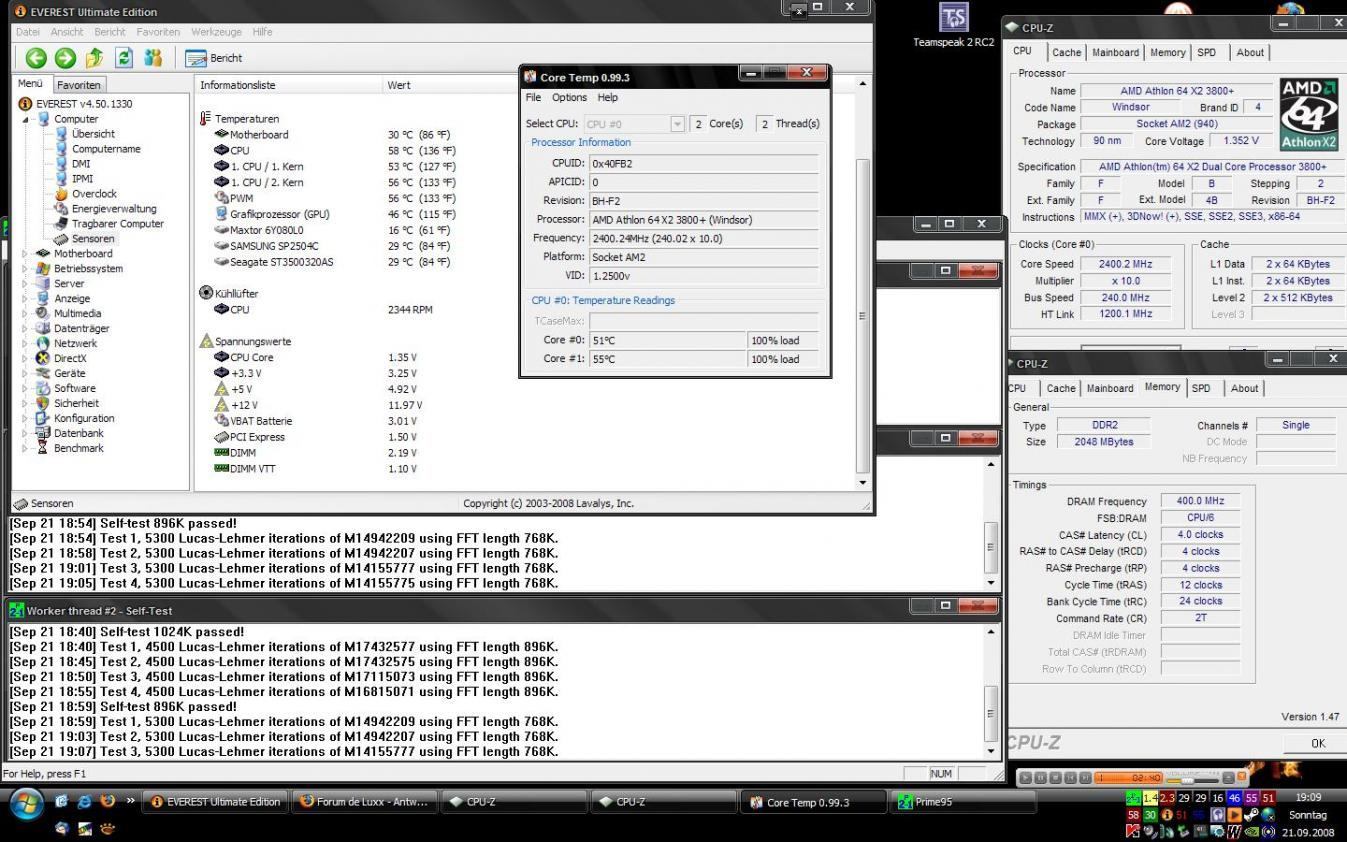1347x842 pixels.
Task: Open Core Temp File menu
Action: pyautogui.click(x=533, y=97)
